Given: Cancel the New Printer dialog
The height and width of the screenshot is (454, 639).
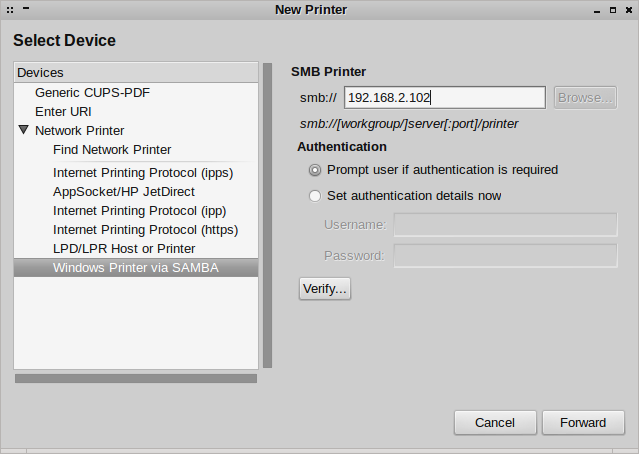Looking at the screenshot, I should click(495, 422).
